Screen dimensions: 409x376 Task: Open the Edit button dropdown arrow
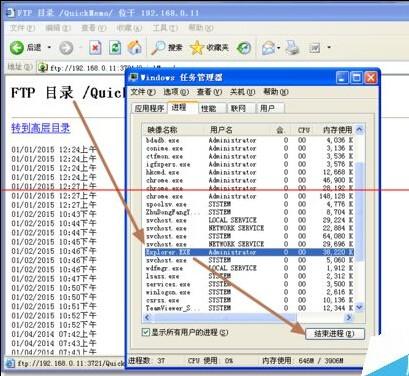click(329, 48)
